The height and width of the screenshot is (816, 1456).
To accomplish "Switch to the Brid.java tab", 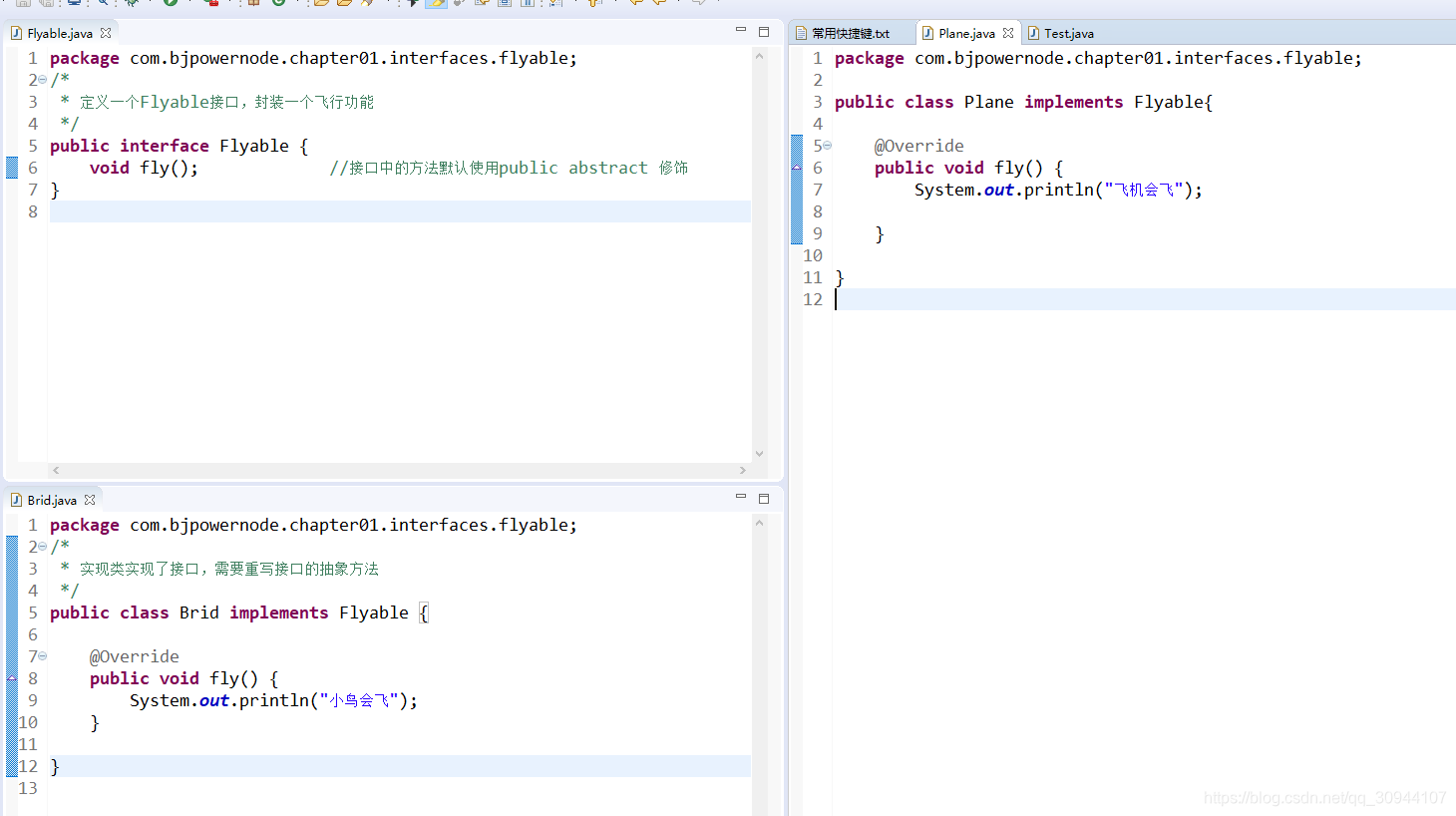I will (x=52, y=500).
